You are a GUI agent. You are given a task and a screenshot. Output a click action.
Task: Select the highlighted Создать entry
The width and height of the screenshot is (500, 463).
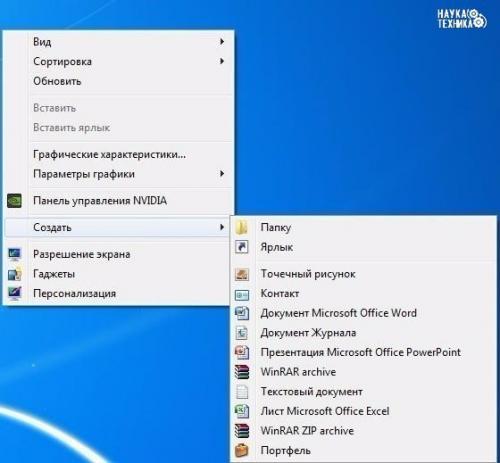point(118,227)
